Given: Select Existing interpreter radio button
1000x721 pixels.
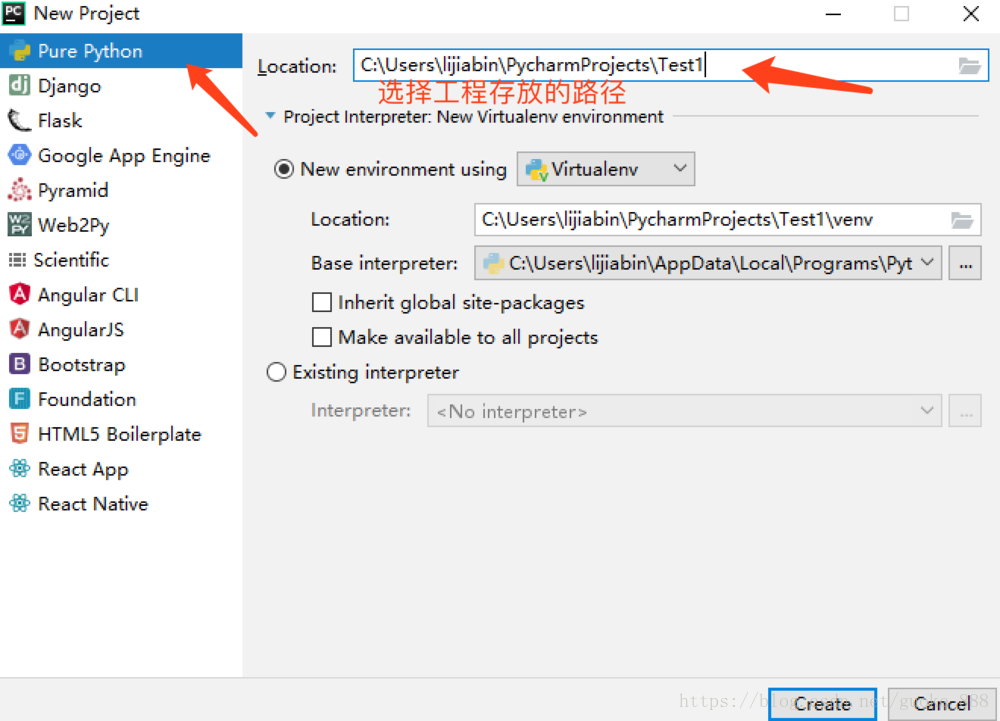Looking at the screenshot, I should (x=276, y=372).
